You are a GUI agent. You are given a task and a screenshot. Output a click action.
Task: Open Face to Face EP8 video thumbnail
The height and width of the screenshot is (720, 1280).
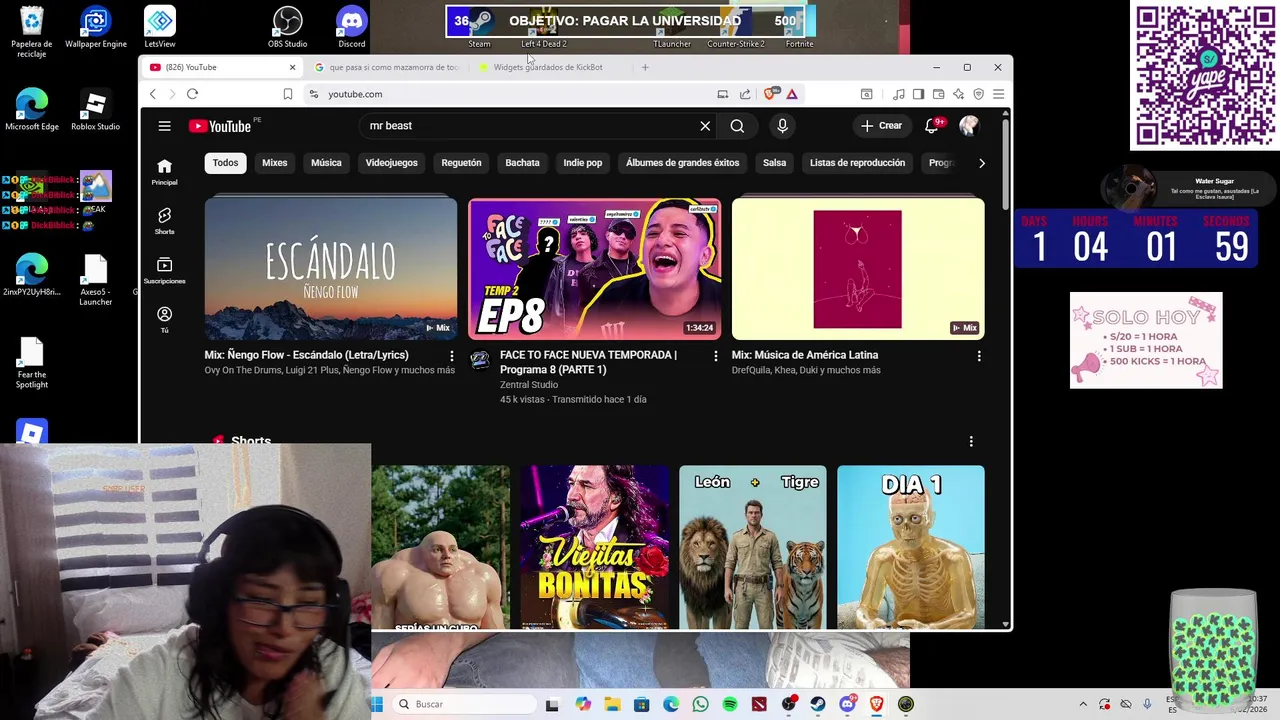click(594, 269)
